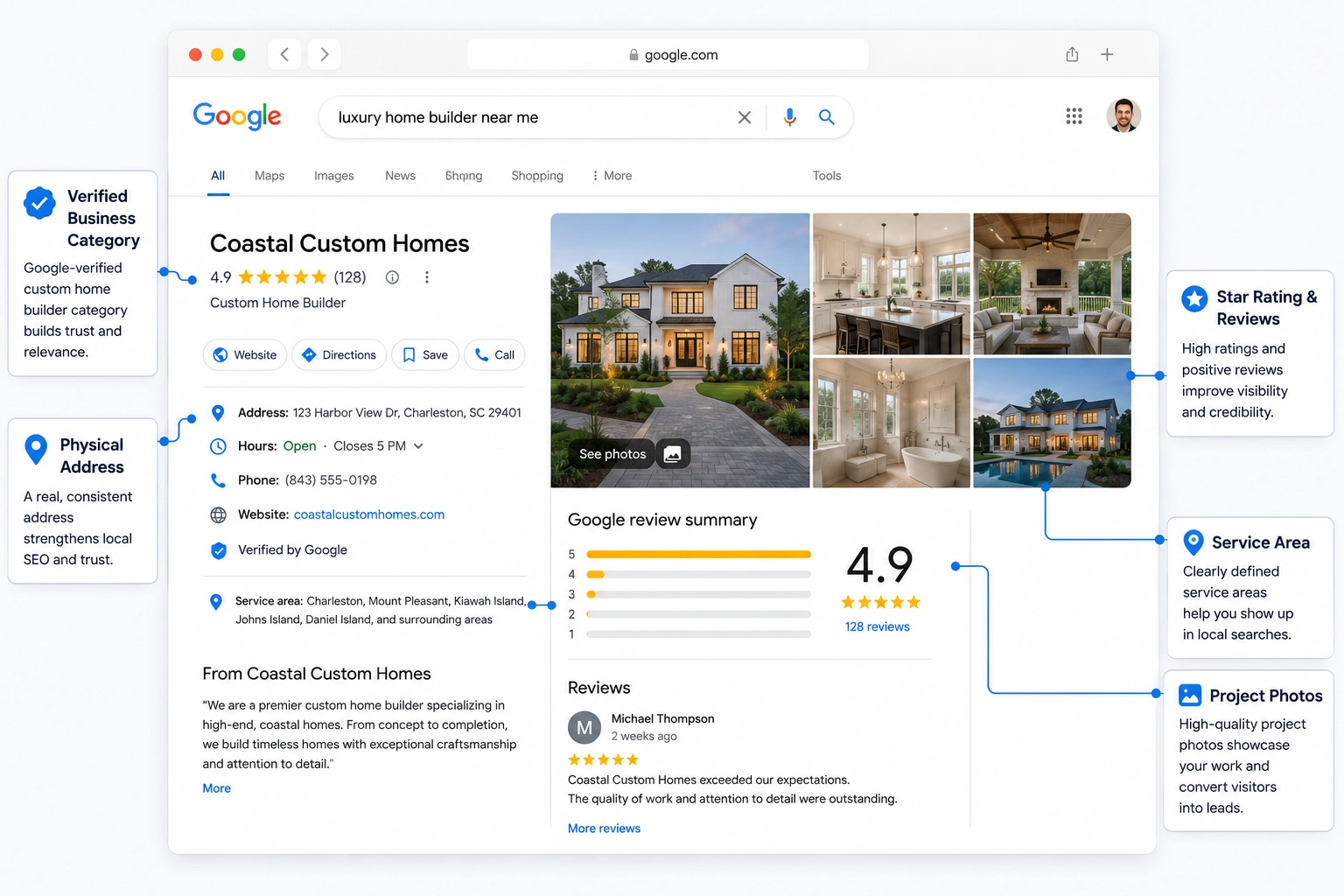Expand description with the More link
1344x896 pixels.
(x=217, y=788)
